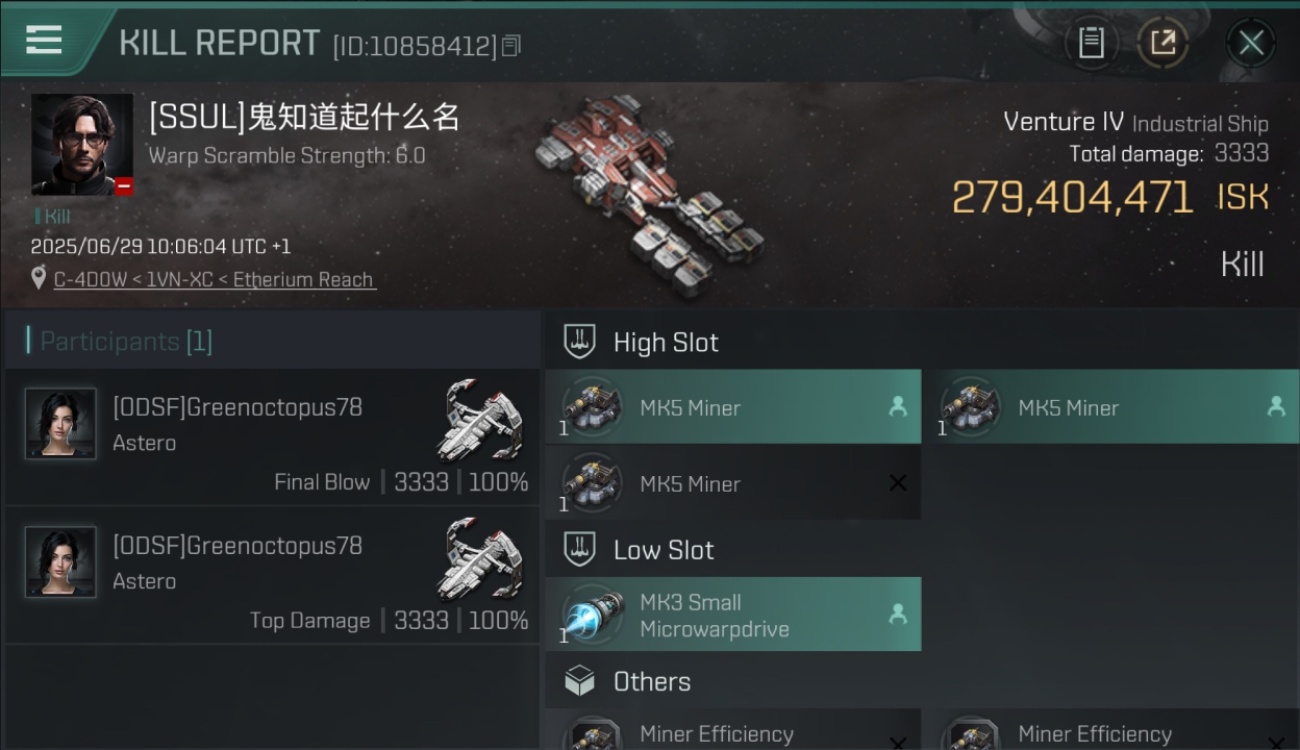Select the second MK5 Miner in right column
Image resolution: width=1300 pixels, height=750 pixels.
click(1111, 407)
